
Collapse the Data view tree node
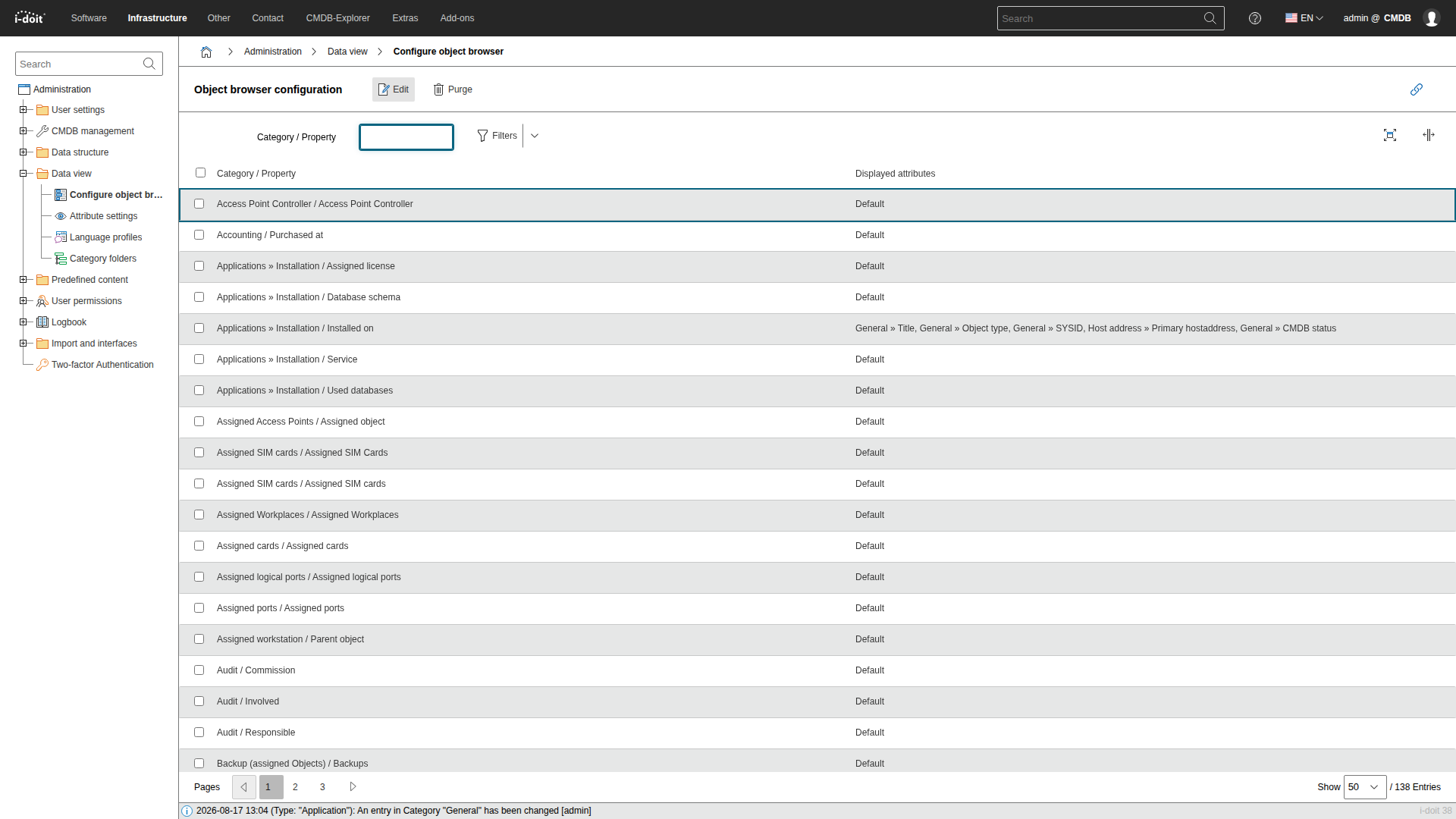click(x=23, y=174)
